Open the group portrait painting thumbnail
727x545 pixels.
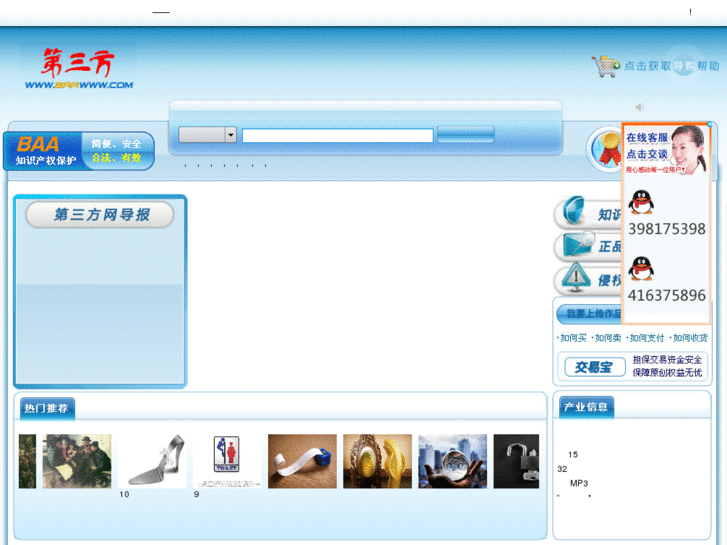coord(77,461)
